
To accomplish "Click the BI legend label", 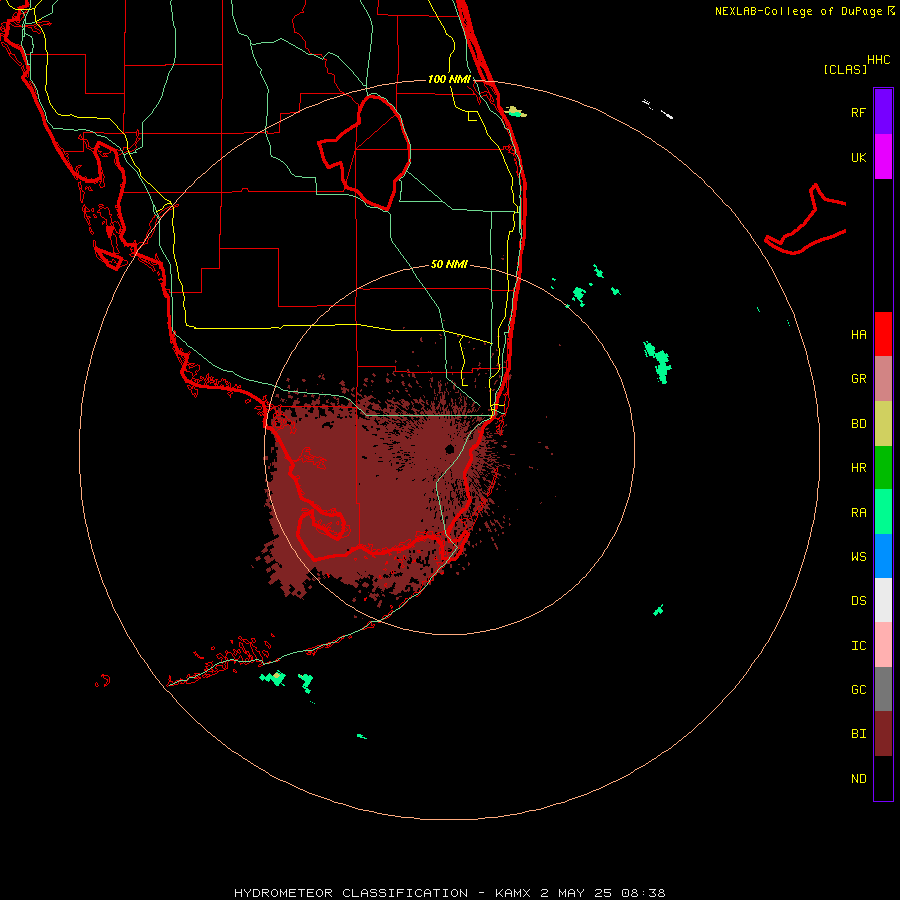I will coord(858,734).
